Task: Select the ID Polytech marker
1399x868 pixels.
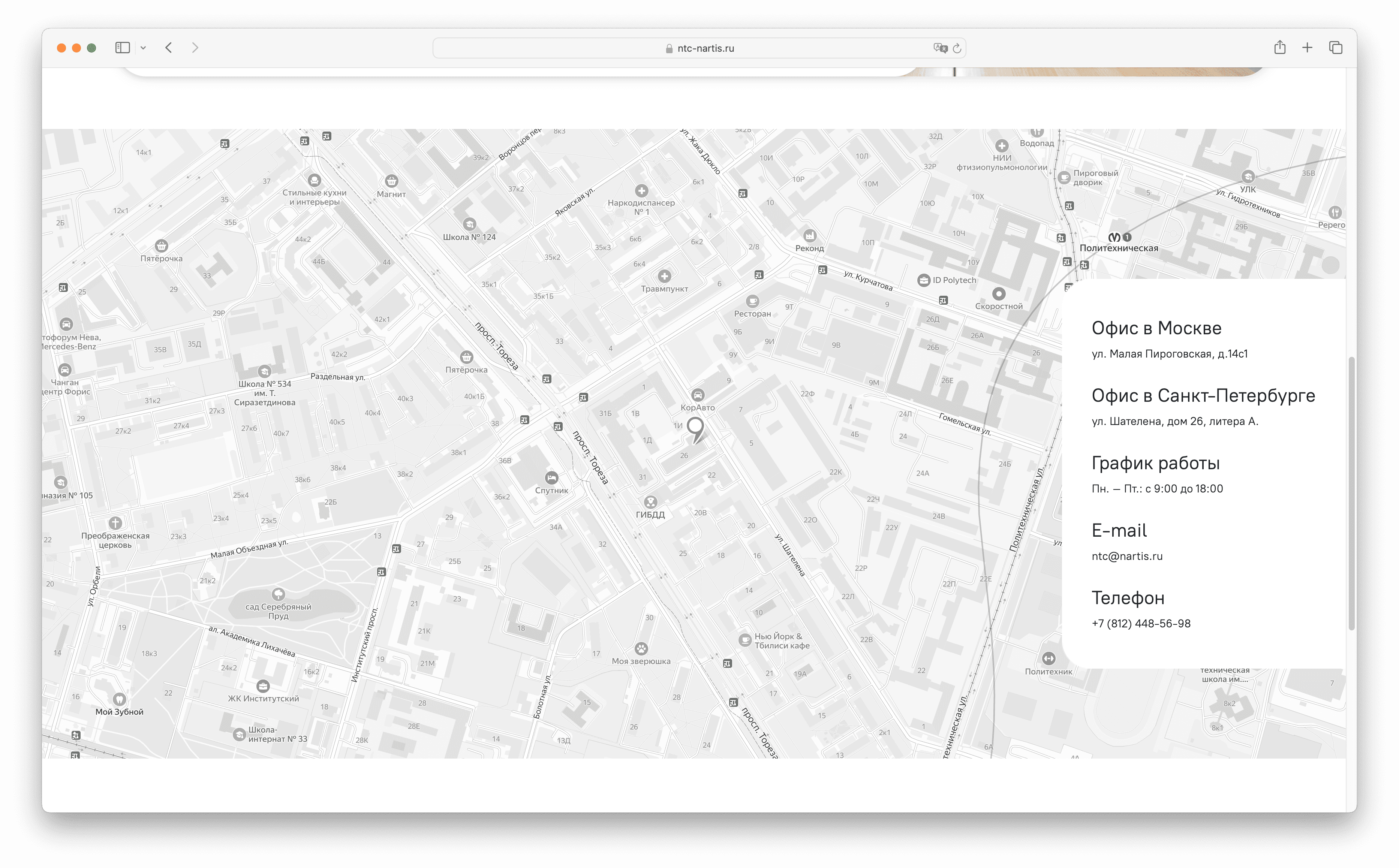Action: [924, 280]
